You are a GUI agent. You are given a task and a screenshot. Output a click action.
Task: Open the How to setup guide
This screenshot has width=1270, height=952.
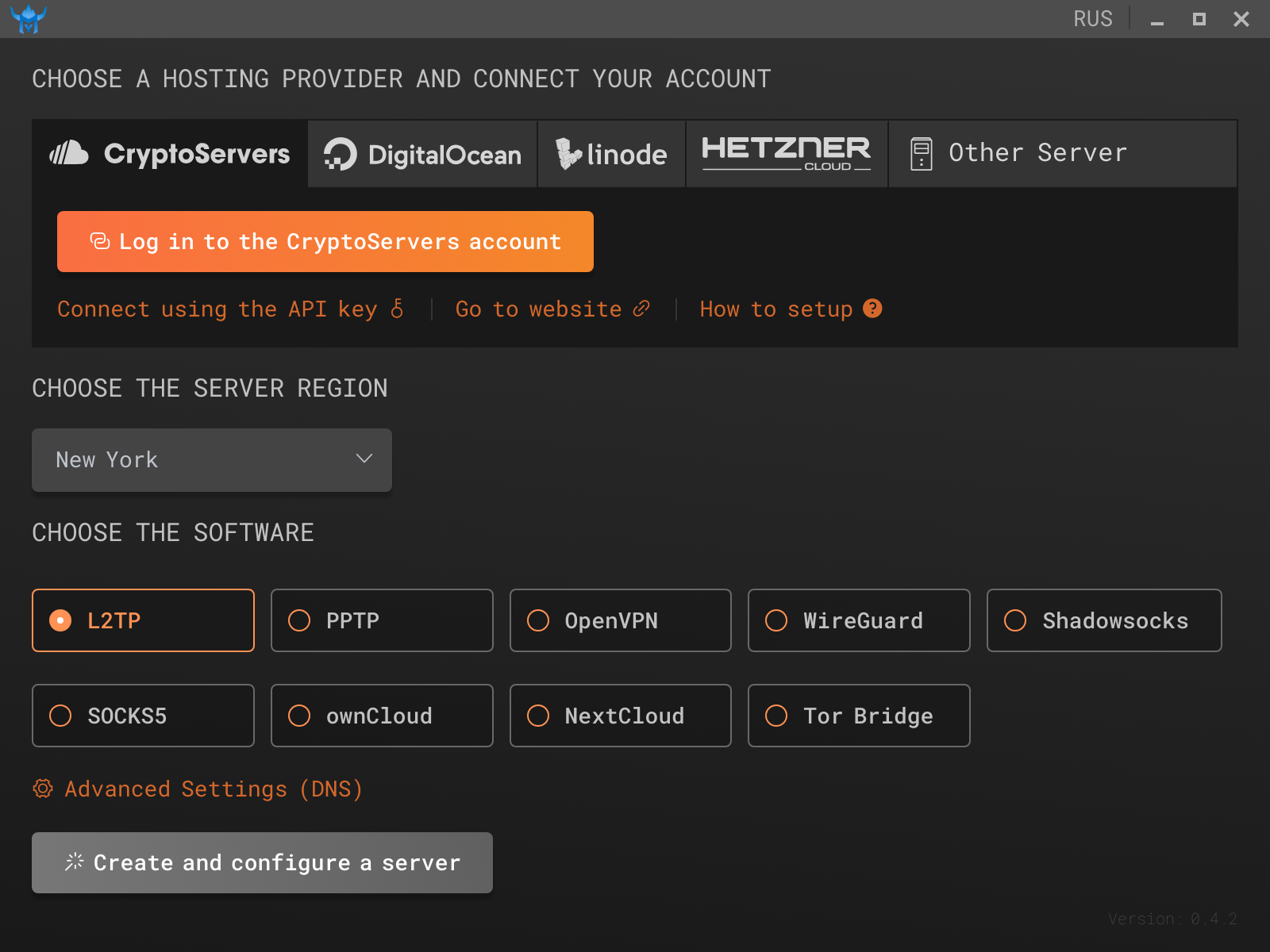click(x=791, y=309)
